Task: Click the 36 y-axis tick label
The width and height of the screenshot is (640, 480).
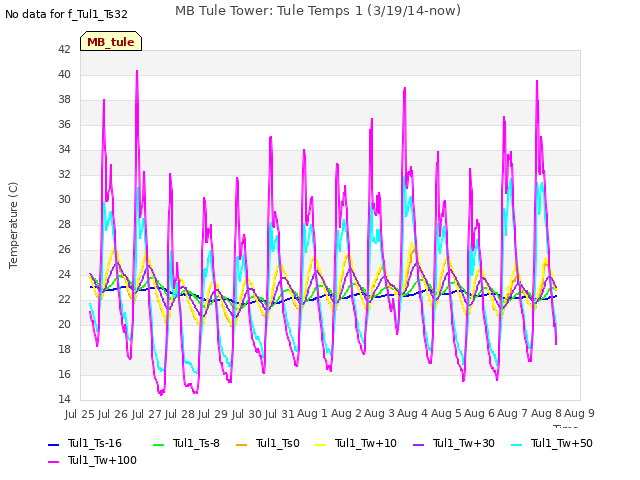Action: coord(64,124)
